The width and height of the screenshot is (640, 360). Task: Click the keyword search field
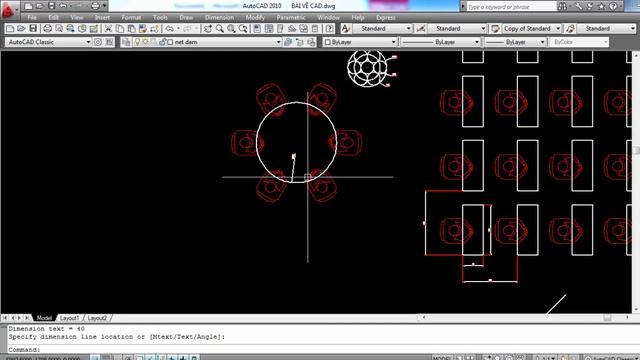coord(511,7)
